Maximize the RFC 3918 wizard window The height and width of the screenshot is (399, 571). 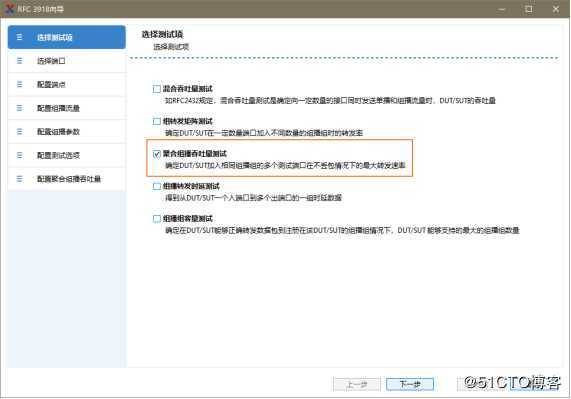coord(529,9)
